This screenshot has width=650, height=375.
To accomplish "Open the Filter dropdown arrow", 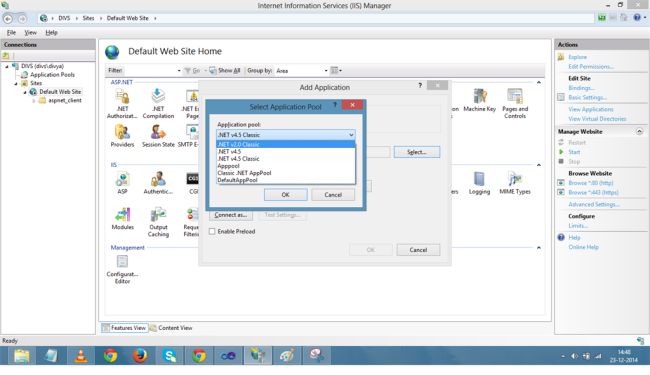I will pos(179,71).
